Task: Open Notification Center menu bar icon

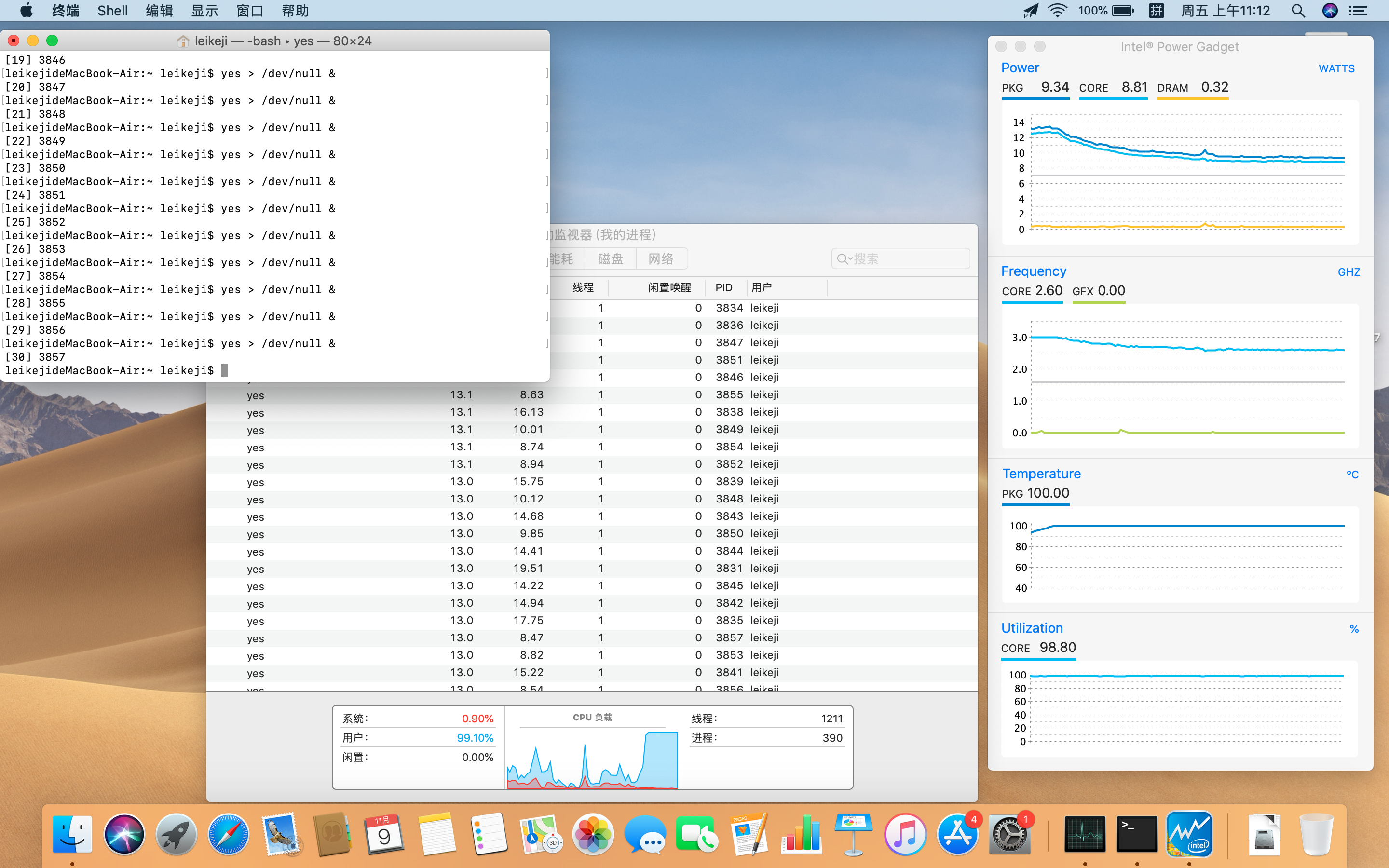Action: 1358,11
